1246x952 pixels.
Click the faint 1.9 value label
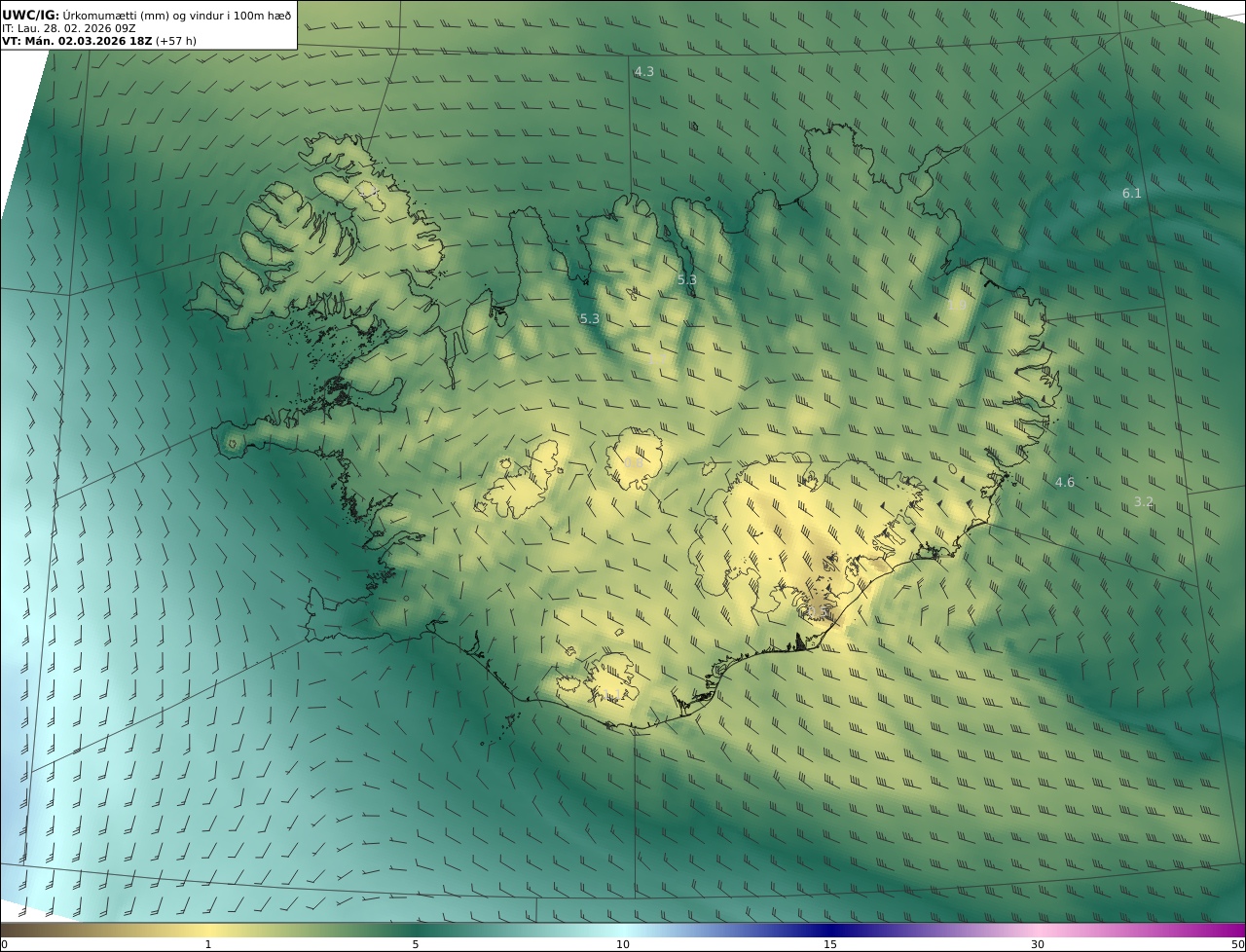pos(957,305)
